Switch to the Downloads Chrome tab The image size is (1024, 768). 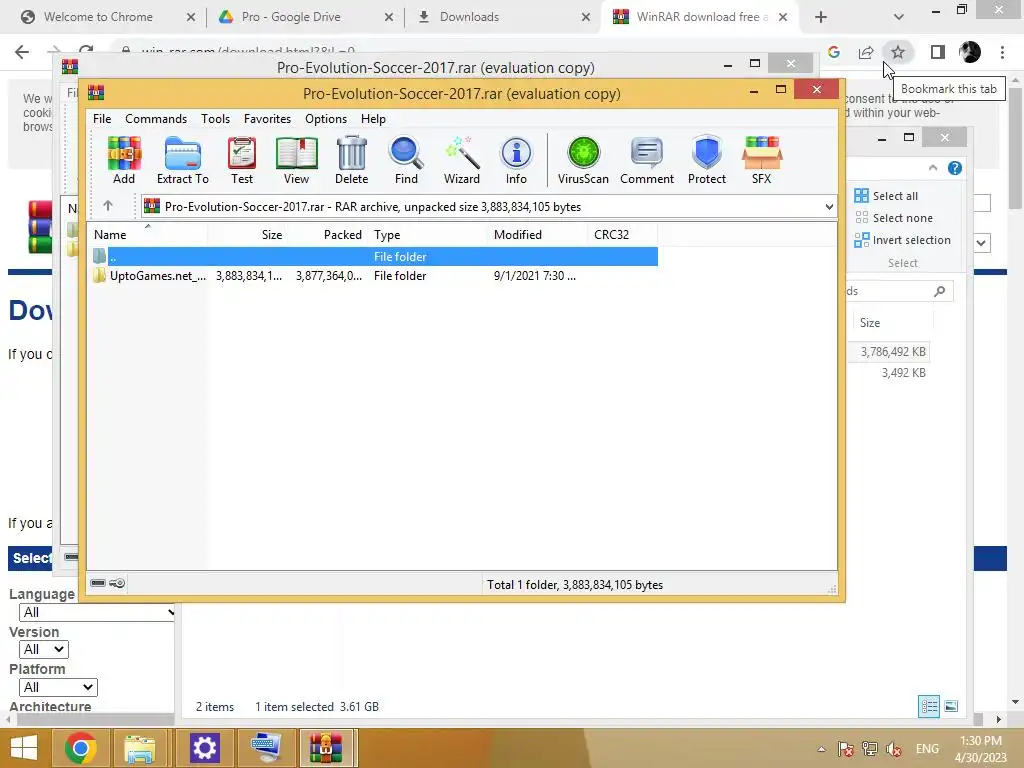pos(469,17)
